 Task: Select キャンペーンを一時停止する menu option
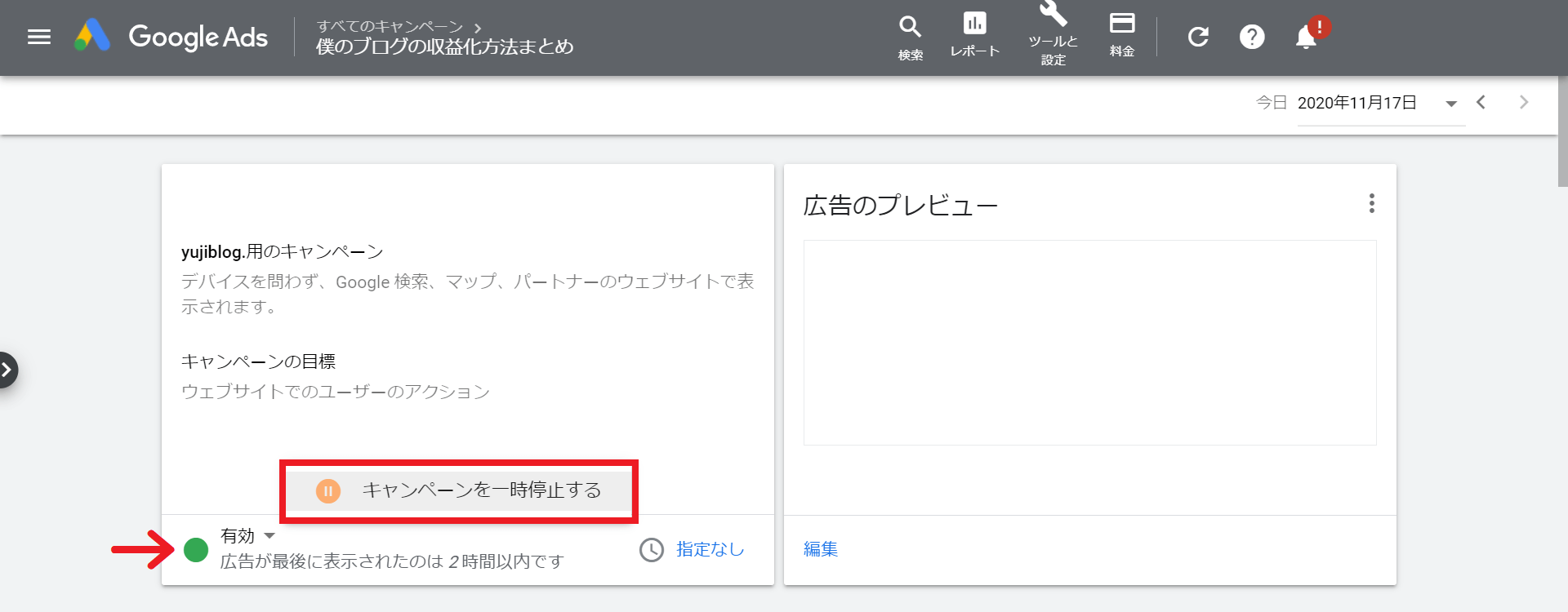pos(459,490)
